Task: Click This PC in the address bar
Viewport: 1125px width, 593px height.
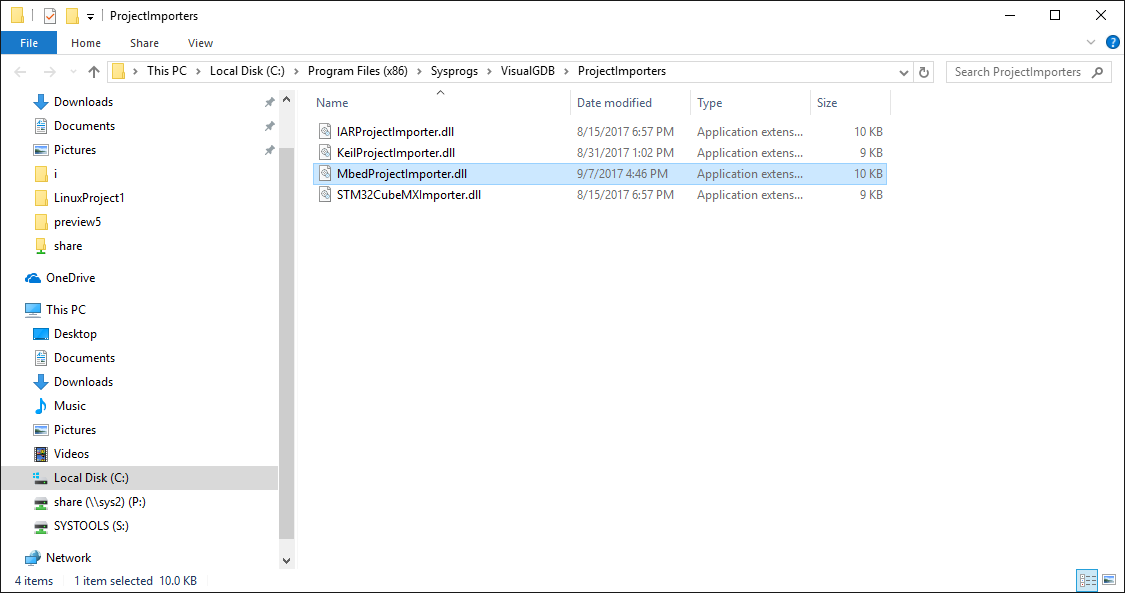Action: click(166, 71)
